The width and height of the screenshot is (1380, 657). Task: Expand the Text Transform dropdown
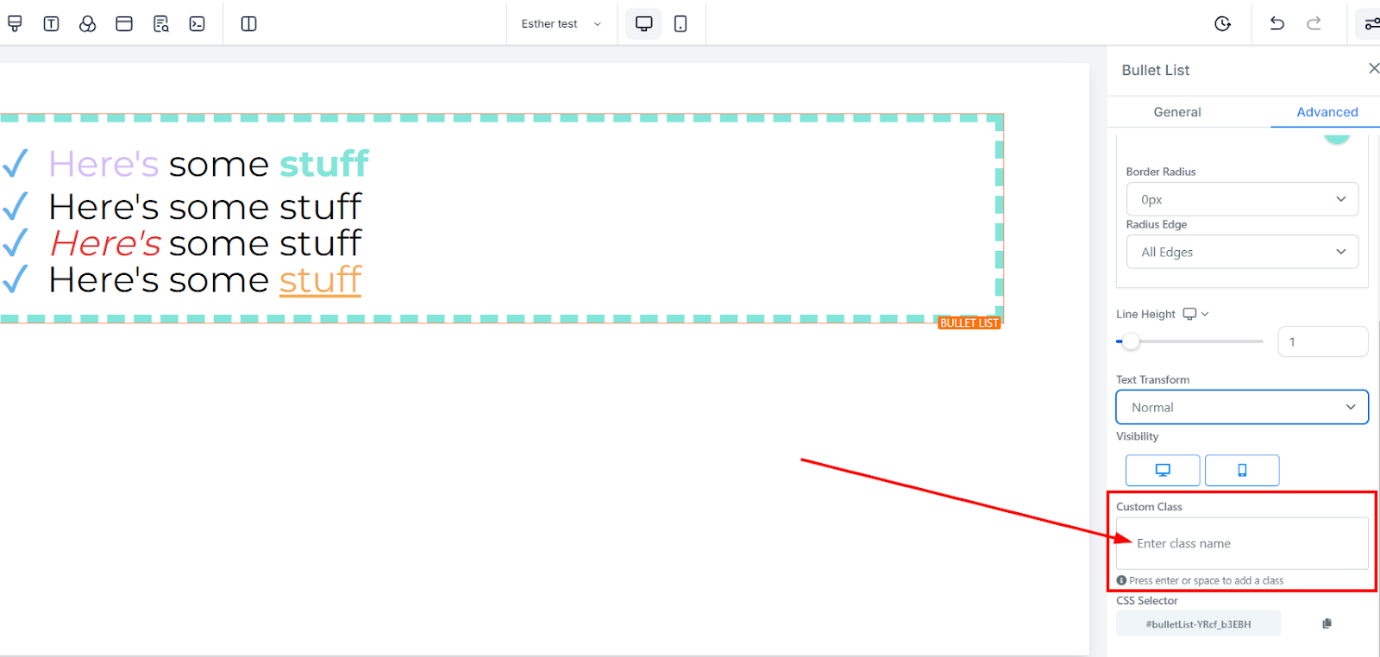pyautogui.click(x=1242, y=407)
